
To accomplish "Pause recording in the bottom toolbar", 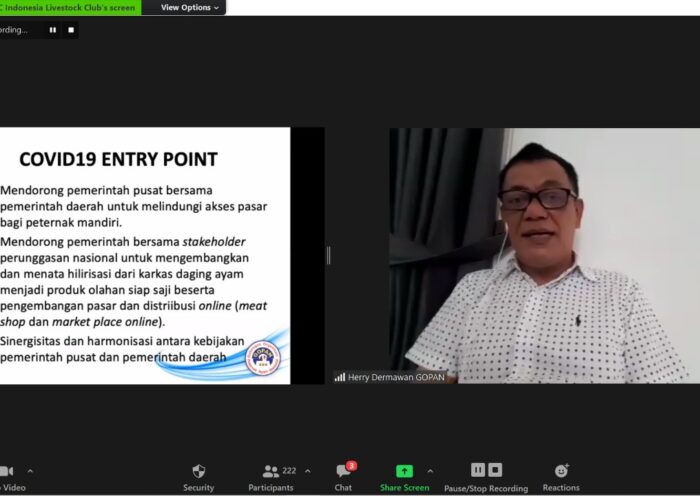I will tap(478, 470).
